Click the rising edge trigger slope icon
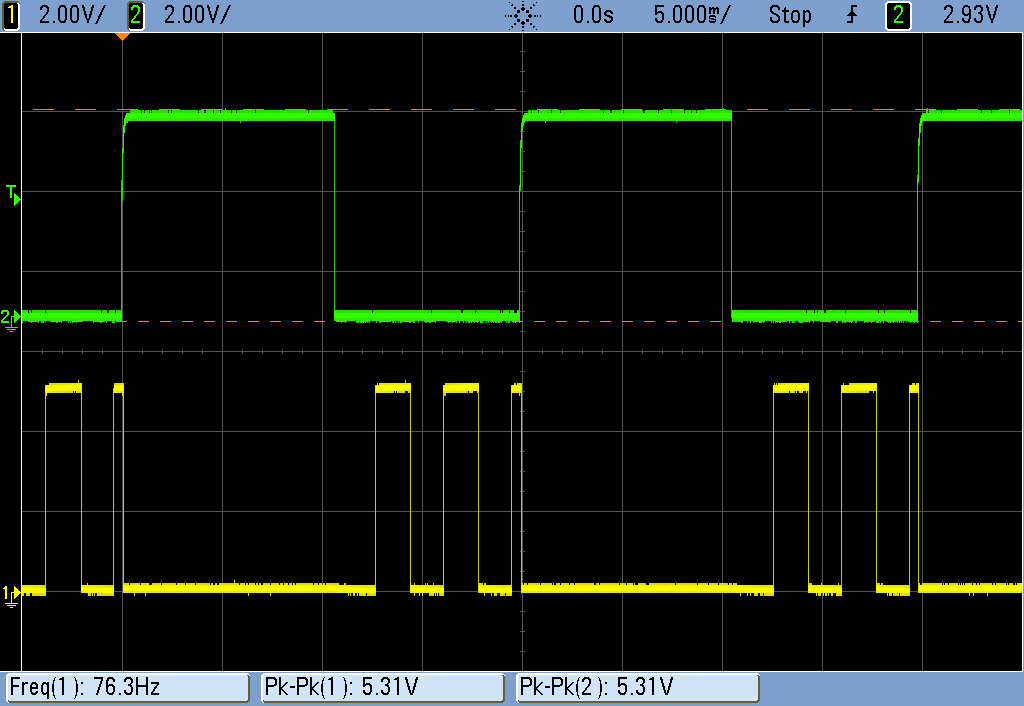The image size is (1024, 706). tap(851, 15)
